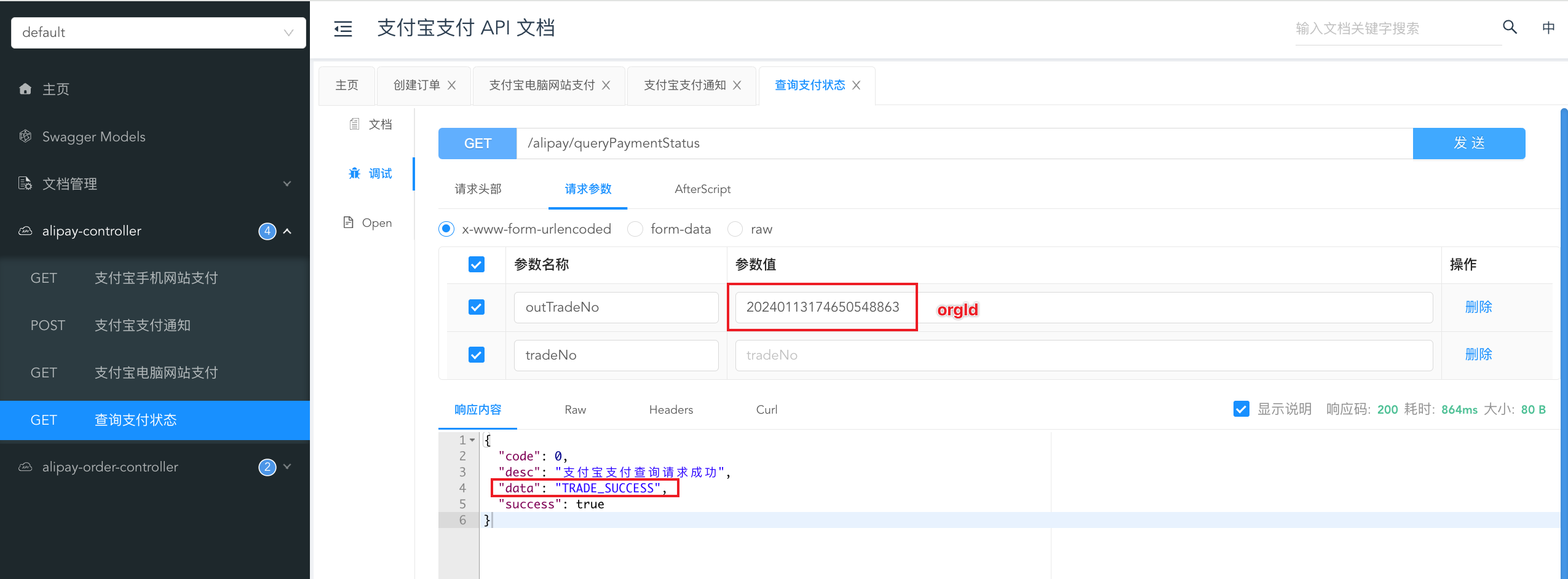Image resolution: width=1568 pixels, height=579 pixels.
Task: Select 查询支付状态 GET endpoint in sidebar
Action: pyautogui.click(x=155, y=420)
